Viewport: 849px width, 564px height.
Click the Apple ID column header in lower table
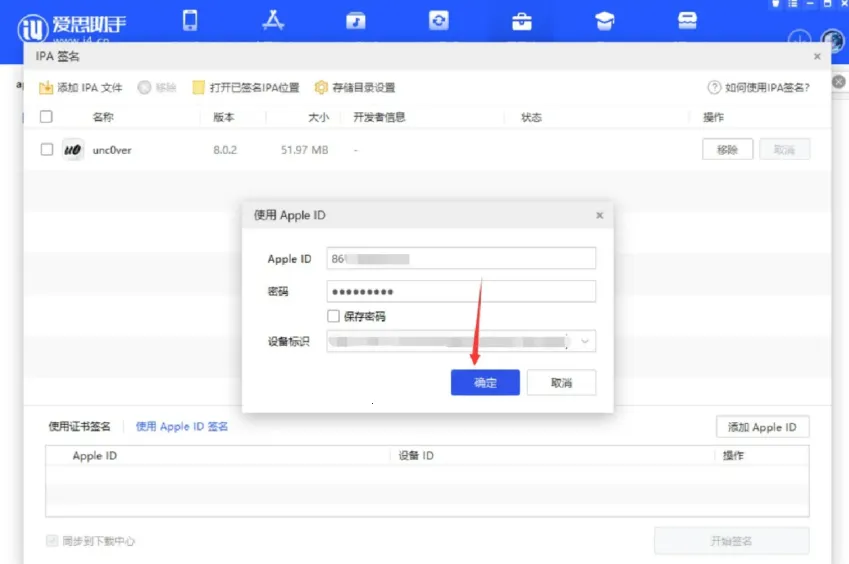[95, 456]
